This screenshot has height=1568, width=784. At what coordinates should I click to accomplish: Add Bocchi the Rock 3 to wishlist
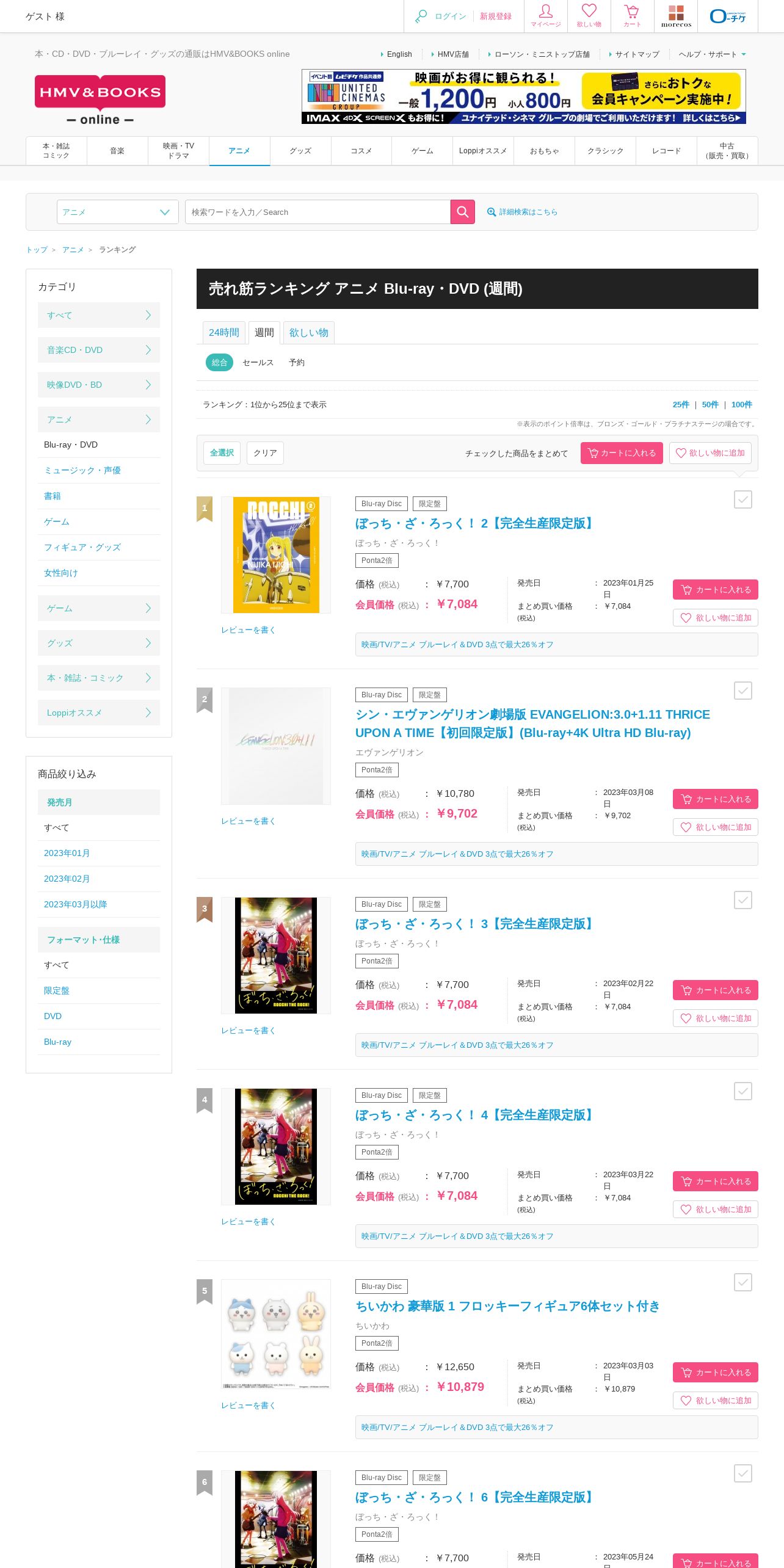[716, 1018]
